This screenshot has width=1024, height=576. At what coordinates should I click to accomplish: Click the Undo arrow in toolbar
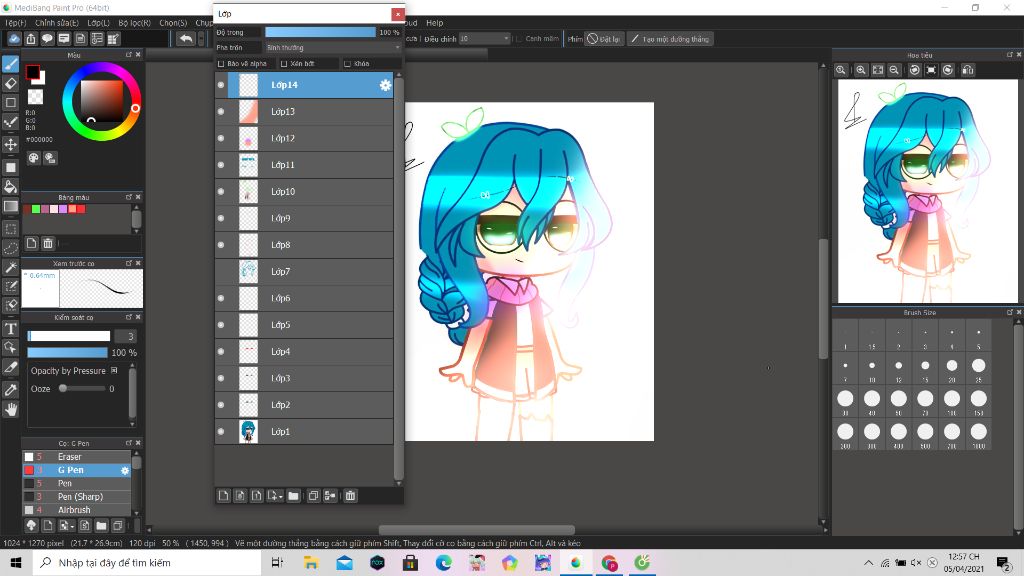click(x=186, y=39)
